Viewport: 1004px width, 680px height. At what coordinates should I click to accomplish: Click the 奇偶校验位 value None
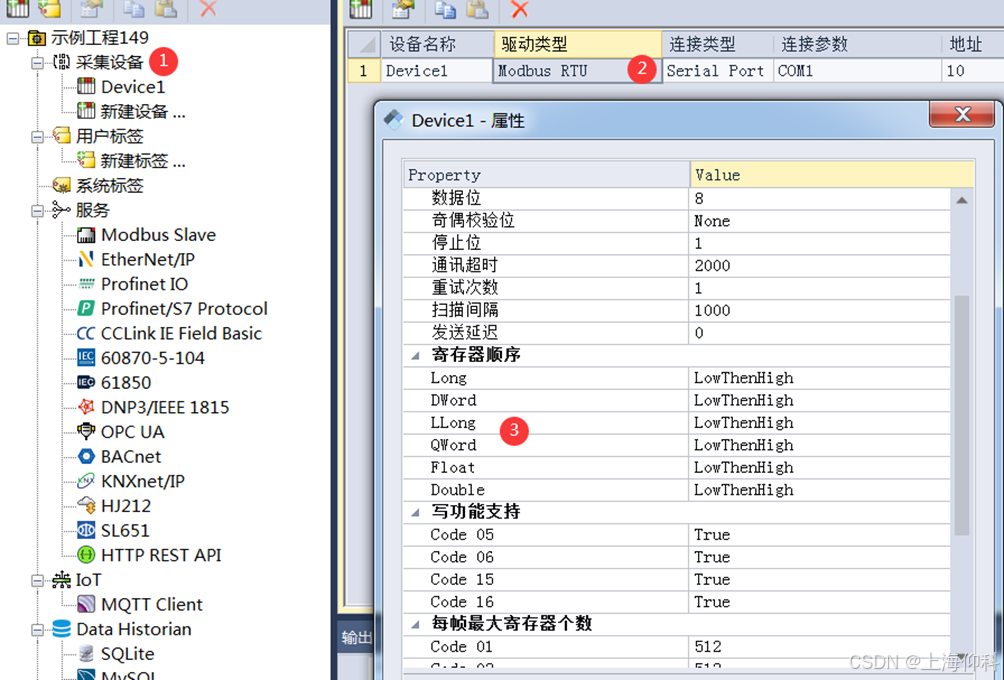820,221
